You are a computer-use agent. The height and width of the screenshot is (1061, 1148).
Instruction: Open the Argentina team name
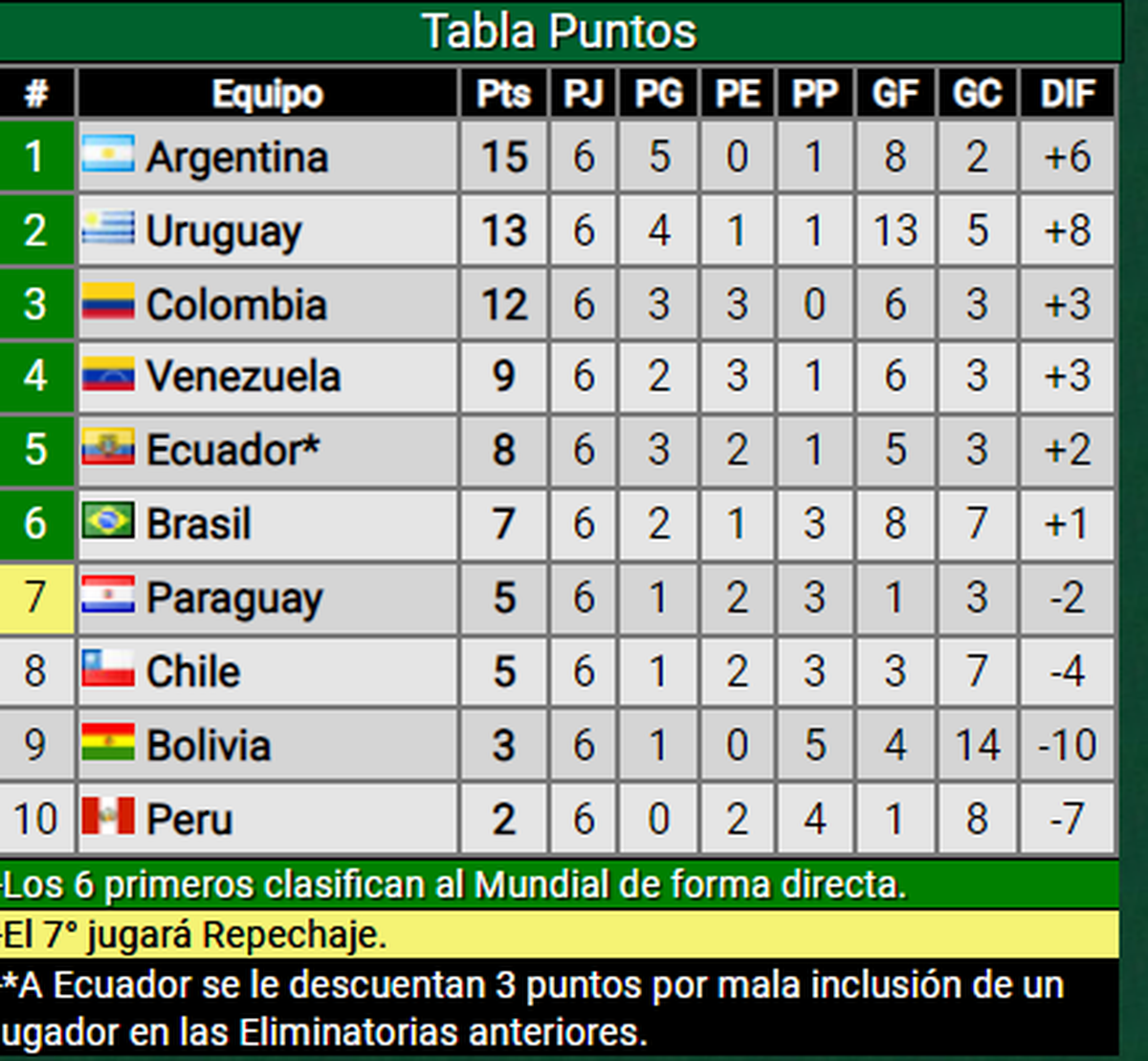point(236,157)
